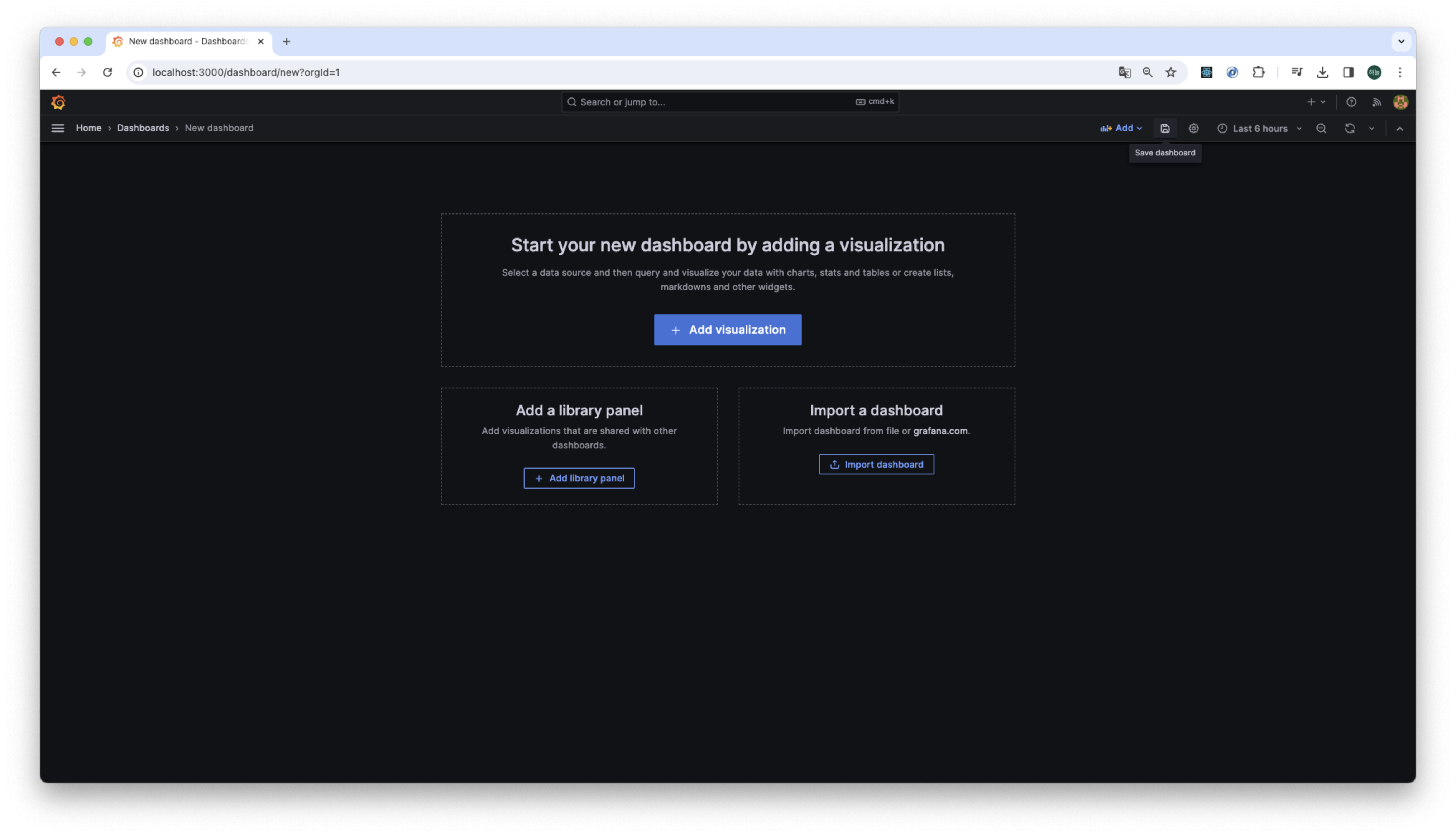The image size is (1456, 836).
Task: Click the Save dashboard disk icon
Action: [x=1164, y=129]
